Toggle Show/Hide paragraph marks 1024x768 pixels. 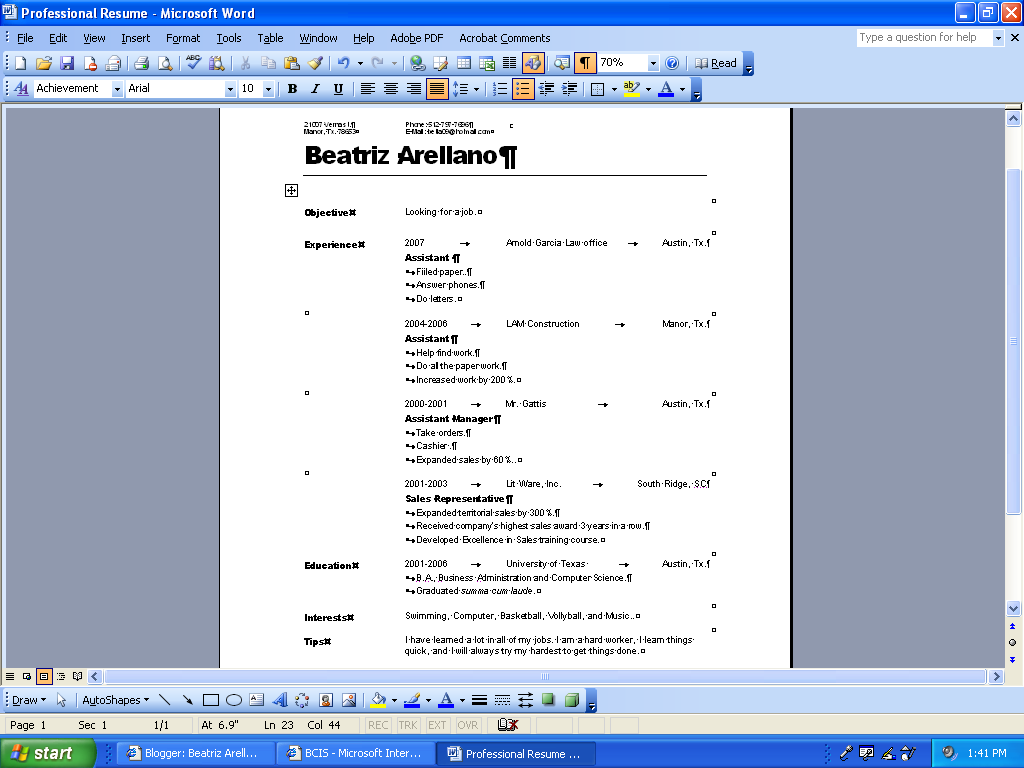click(x=584, y=63)
